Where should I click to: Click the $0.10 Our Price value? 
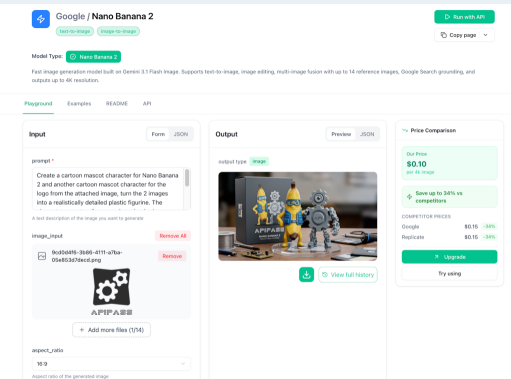[416, 164]
